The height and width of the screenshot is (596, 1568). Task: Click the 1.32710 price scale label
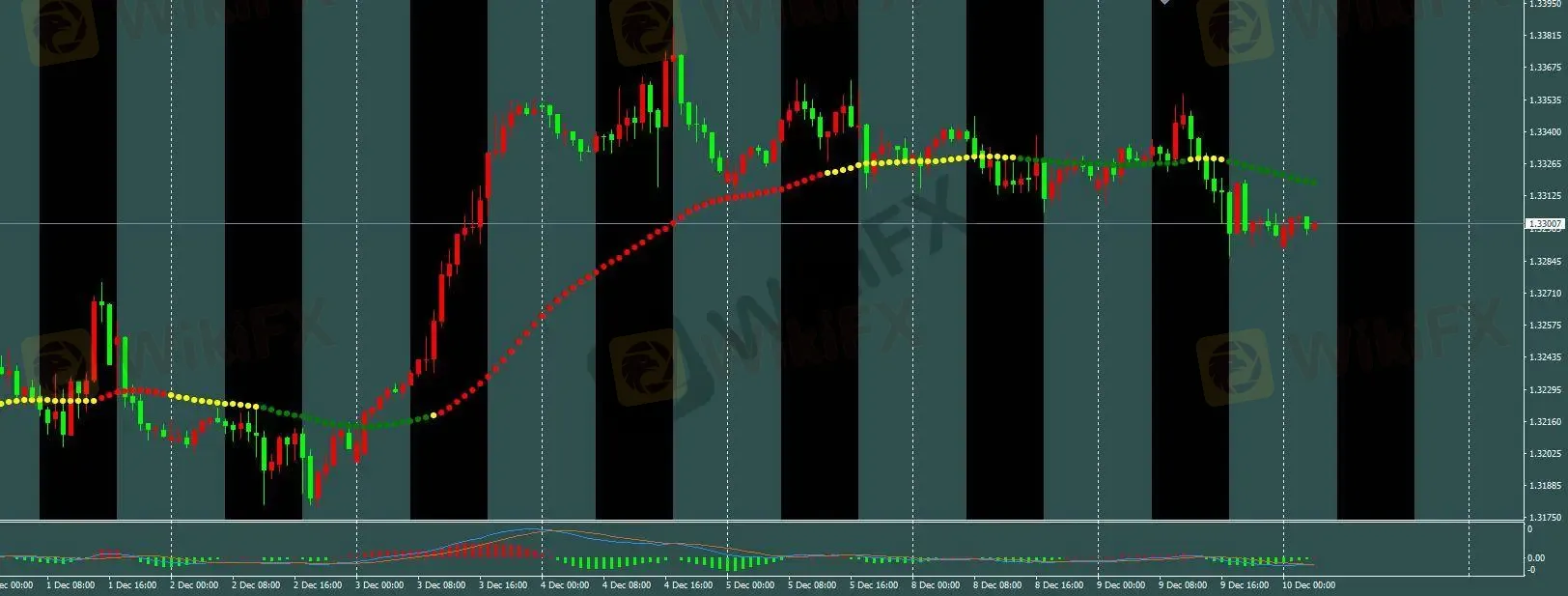pos(1546,293)
